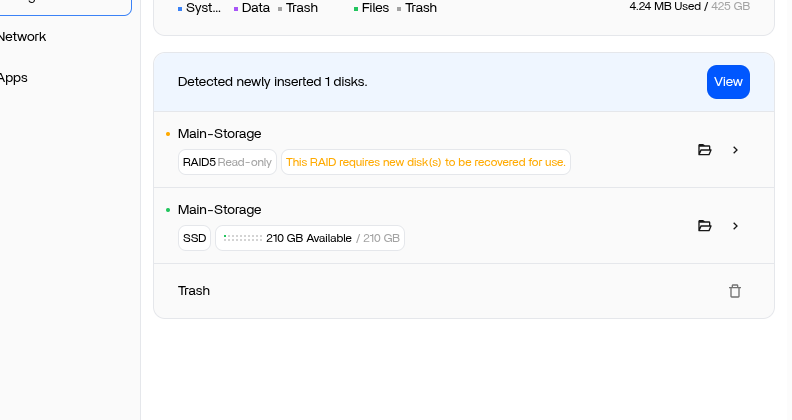Click the 210 GB Available usage bar
The image size is (792, 420).
[310, 238]
